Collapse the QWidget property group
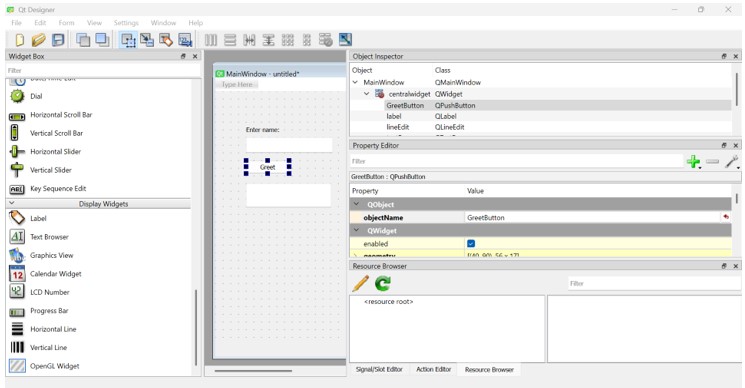Viewport: 745px width, 388px height. (x=356, y=231)
